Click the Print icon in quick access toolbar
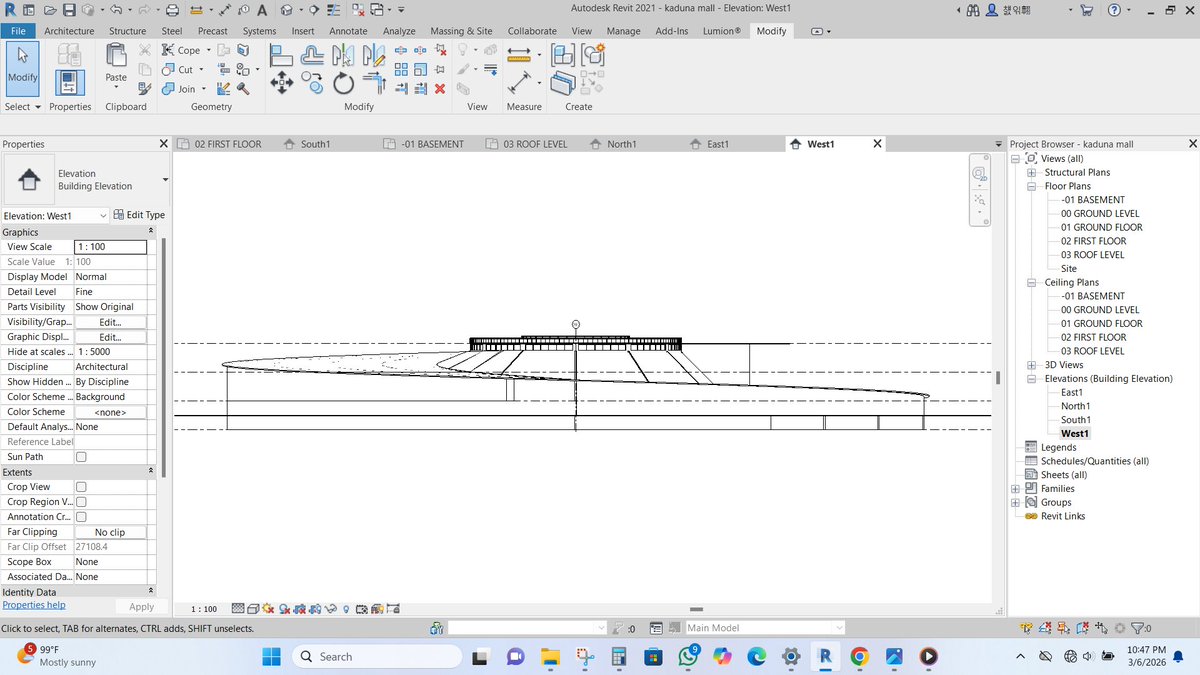The height and width of the screenshot is (675, 1200). tap(172, 10)
